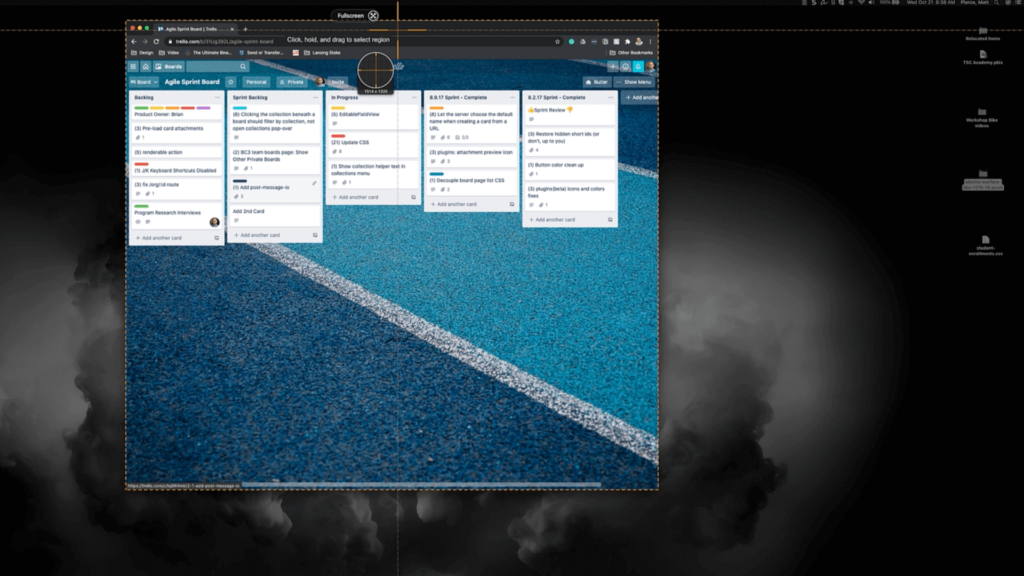Edit the Add post-message-io card via pencil

point(314,184)
